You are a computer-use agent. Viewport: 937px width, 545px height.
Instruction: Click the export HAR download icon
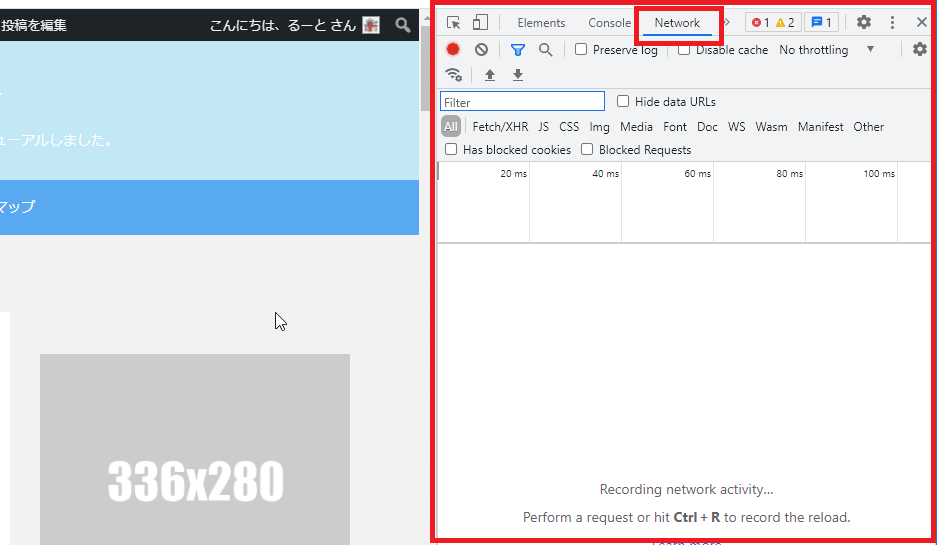click(518, 75)
